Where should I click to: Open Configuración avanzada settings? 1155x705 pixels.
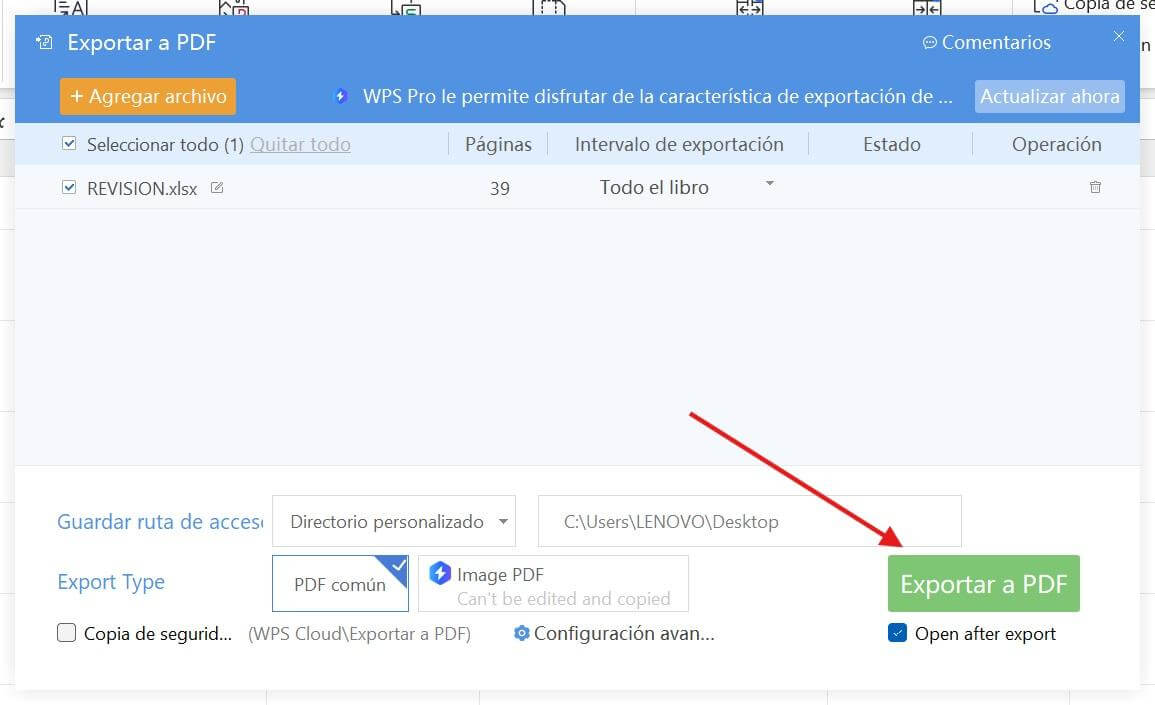tap(614, 634)
